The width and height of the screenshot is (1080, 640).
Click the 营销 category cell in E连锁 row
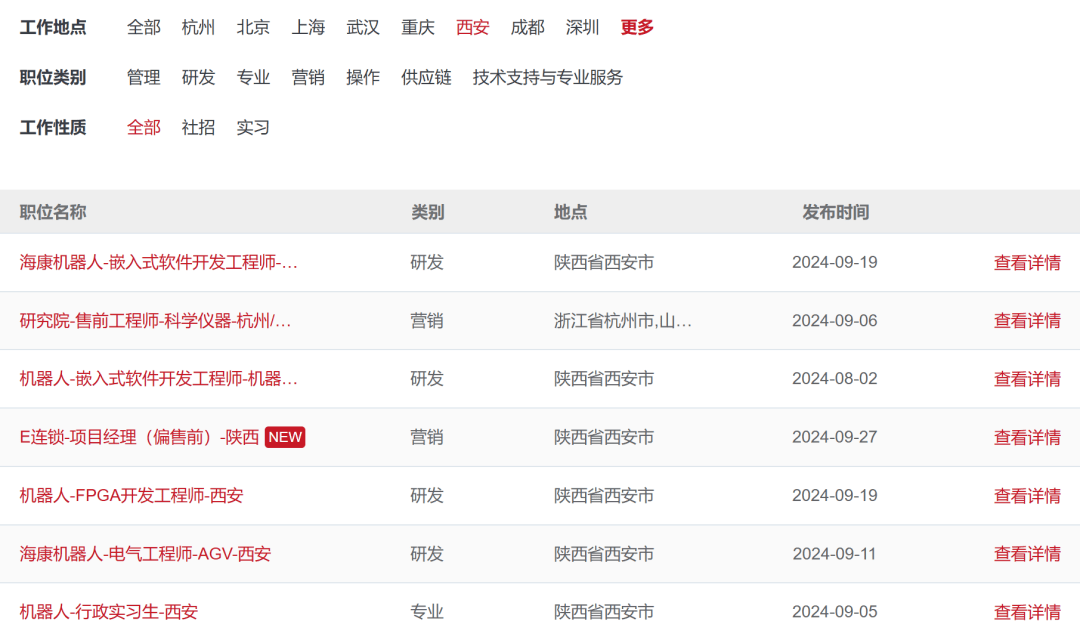pos(427,437)
